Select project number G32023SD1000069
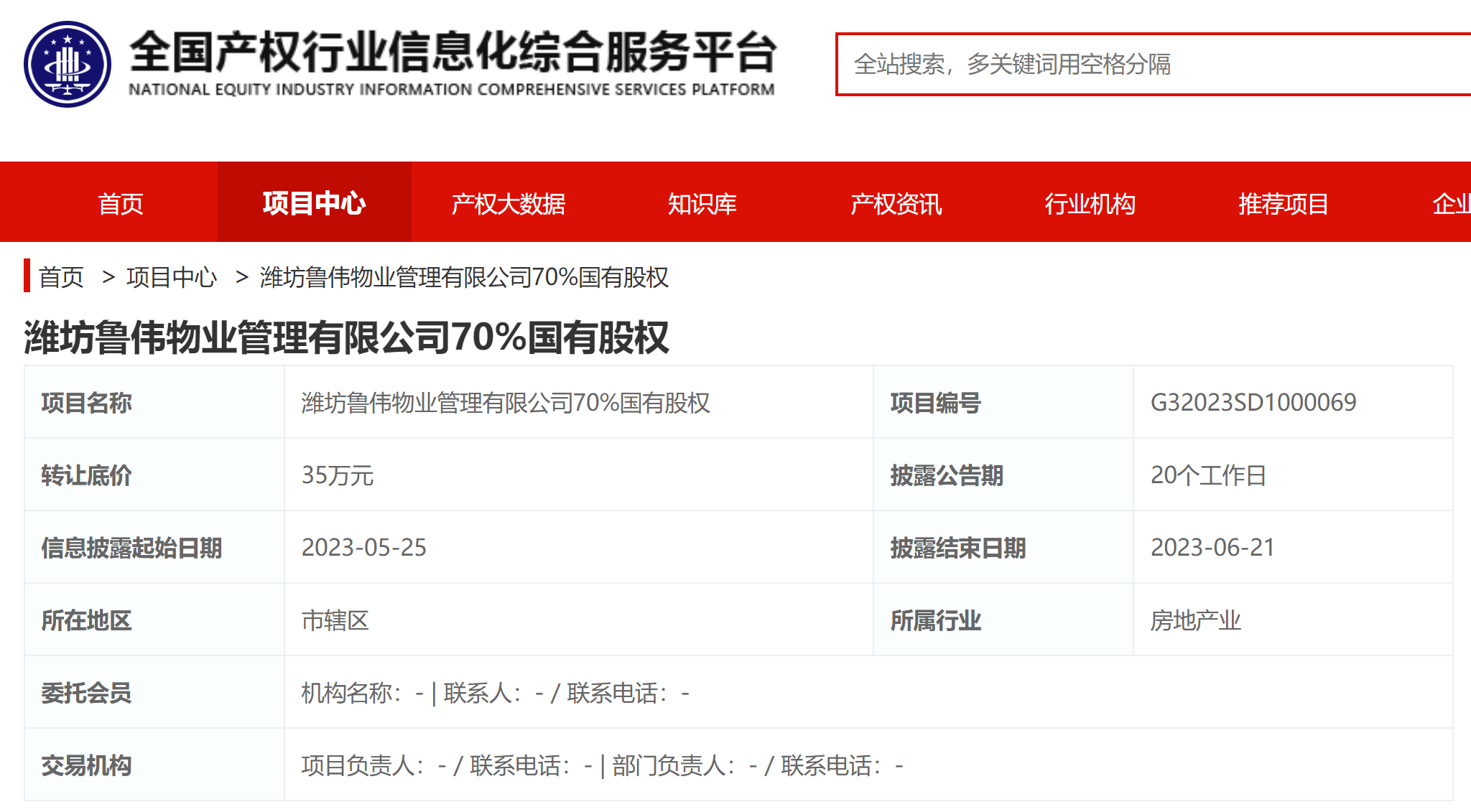Viewport: 1471px width, 812px height. click(1253, 402)
